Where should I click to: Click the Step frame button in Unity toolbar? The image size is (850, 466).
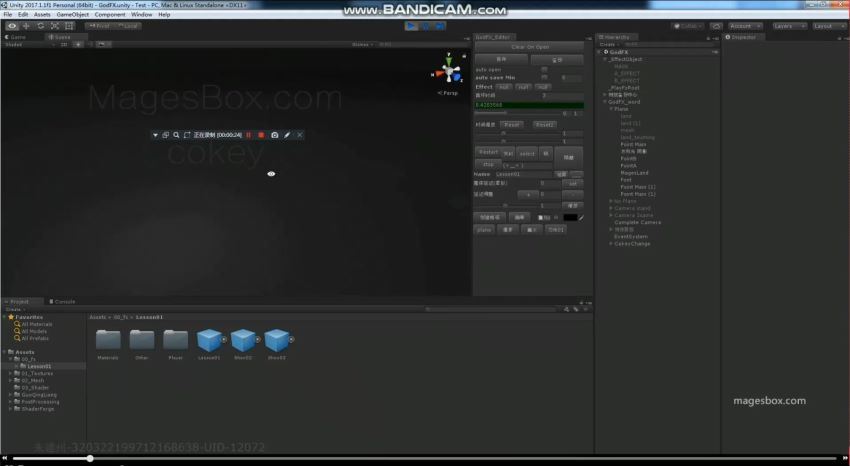point(440,25)
